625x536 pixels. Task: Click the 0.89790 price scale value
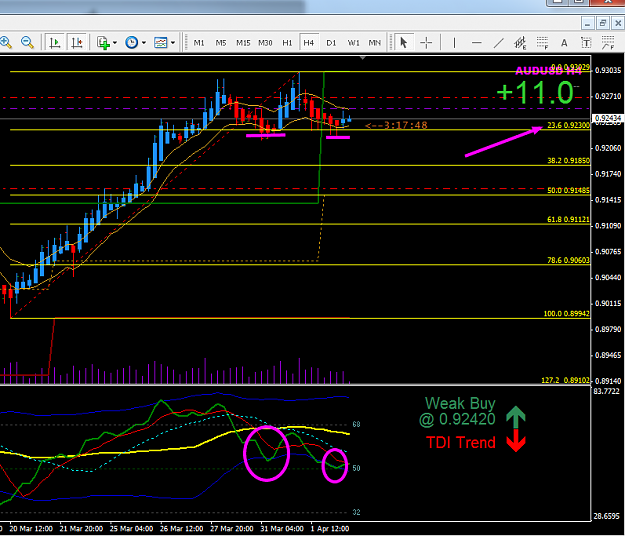tap(608, 330)
